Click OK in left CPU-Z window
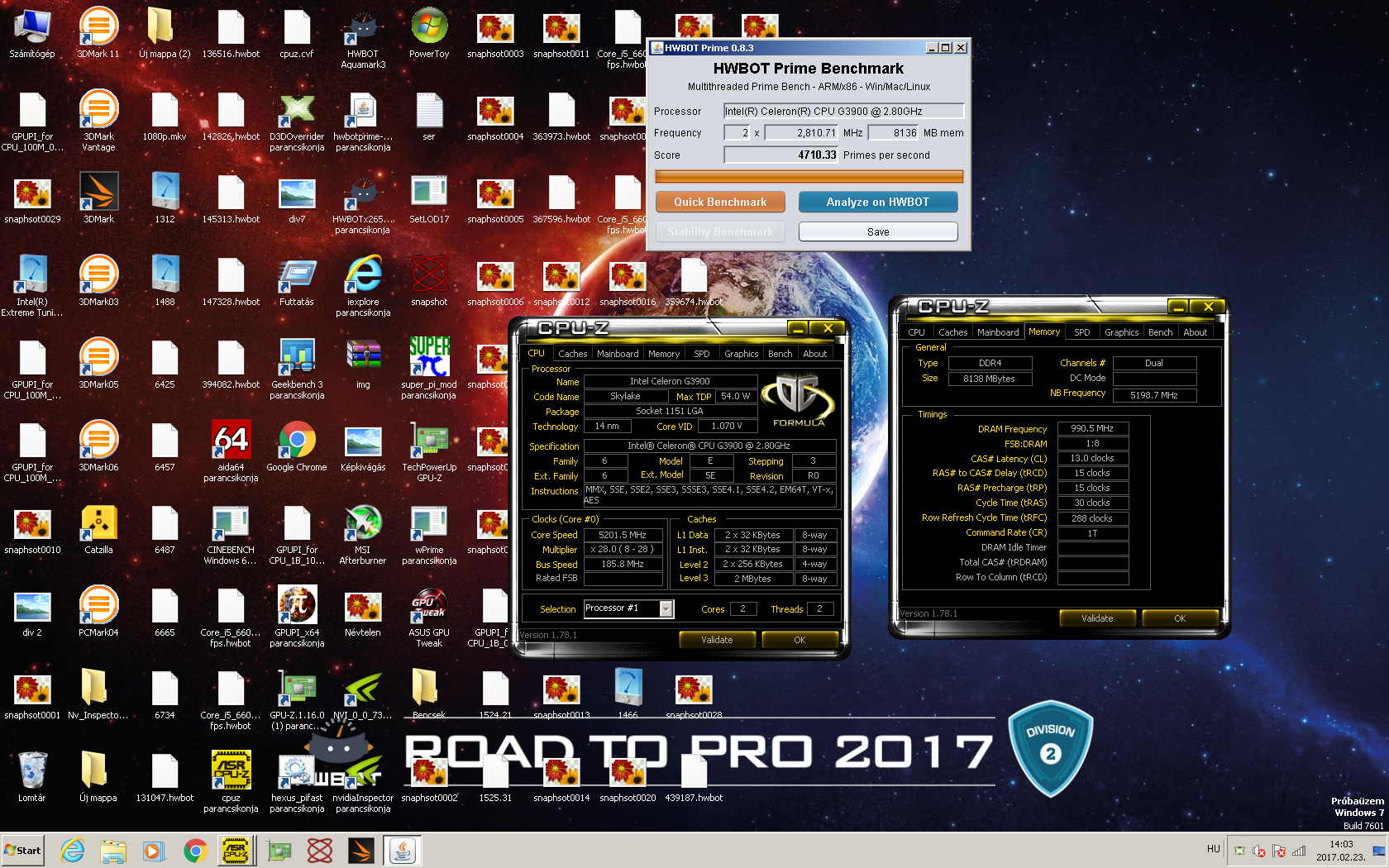This screenshot has width=1389, height=868. [x=800, y=640]
